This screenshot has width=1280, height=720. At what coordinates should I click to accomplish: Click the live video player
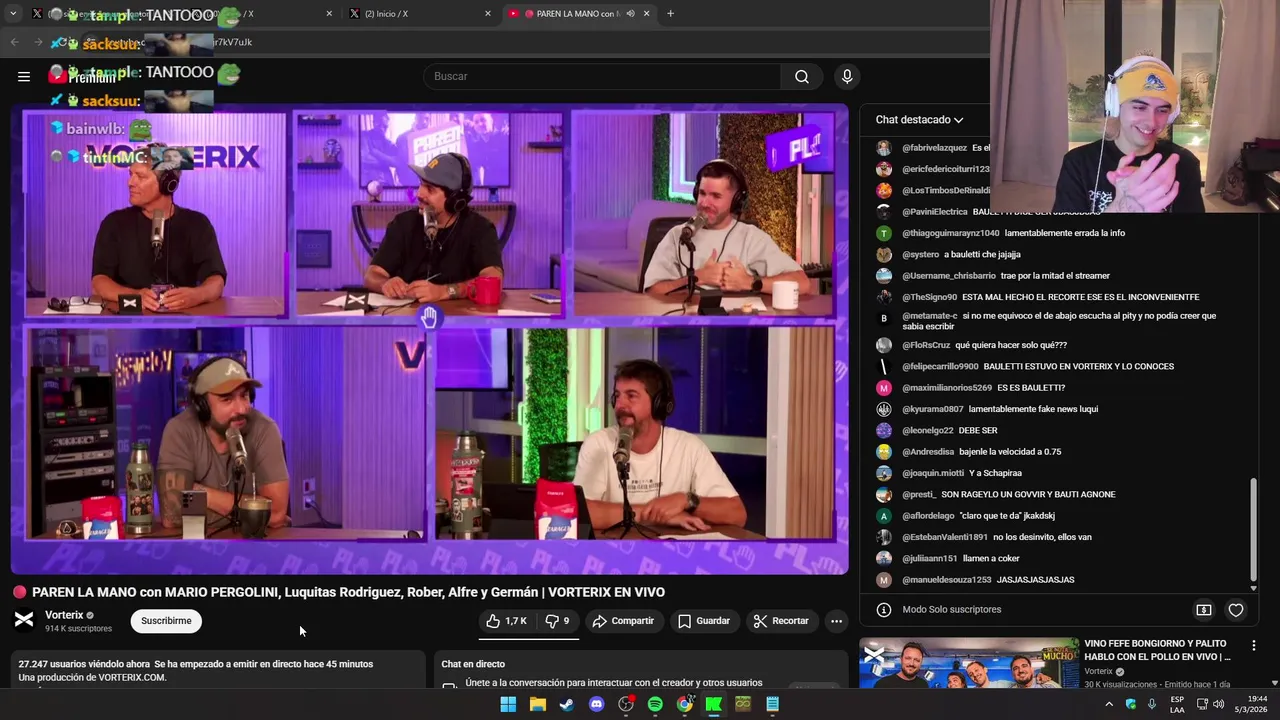click(429, 339)
